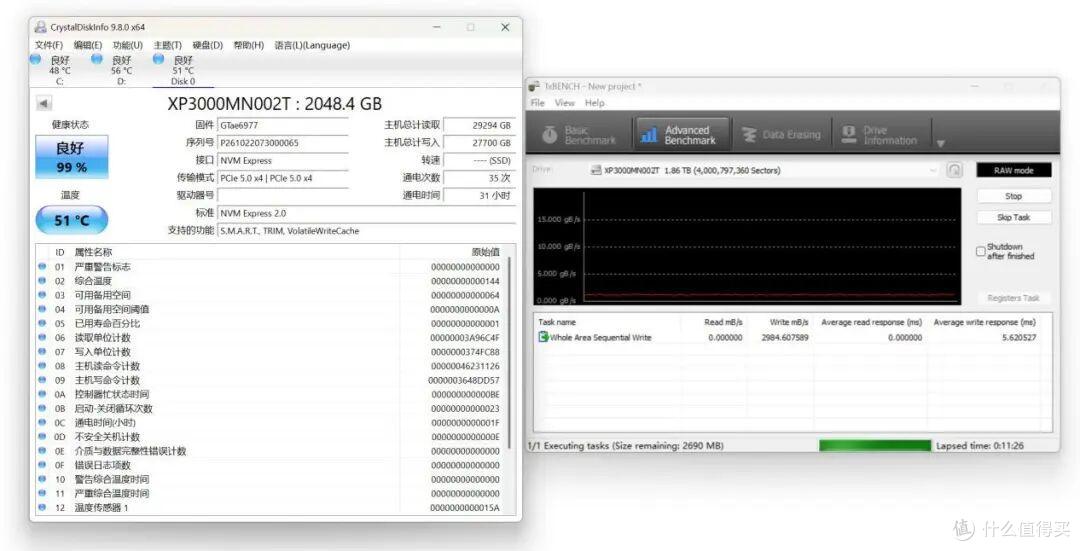1080x551 pixels.
Task: Switch to the Data Erasing tab
Action: tap(782, 134)
